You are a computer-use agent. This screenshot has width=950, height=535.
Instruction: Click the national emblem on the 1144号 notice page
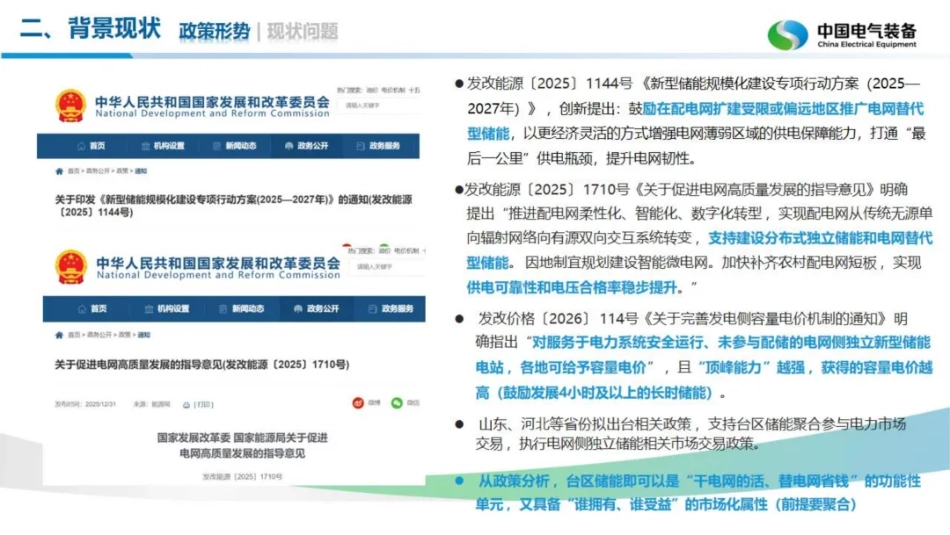pos(70,105)
